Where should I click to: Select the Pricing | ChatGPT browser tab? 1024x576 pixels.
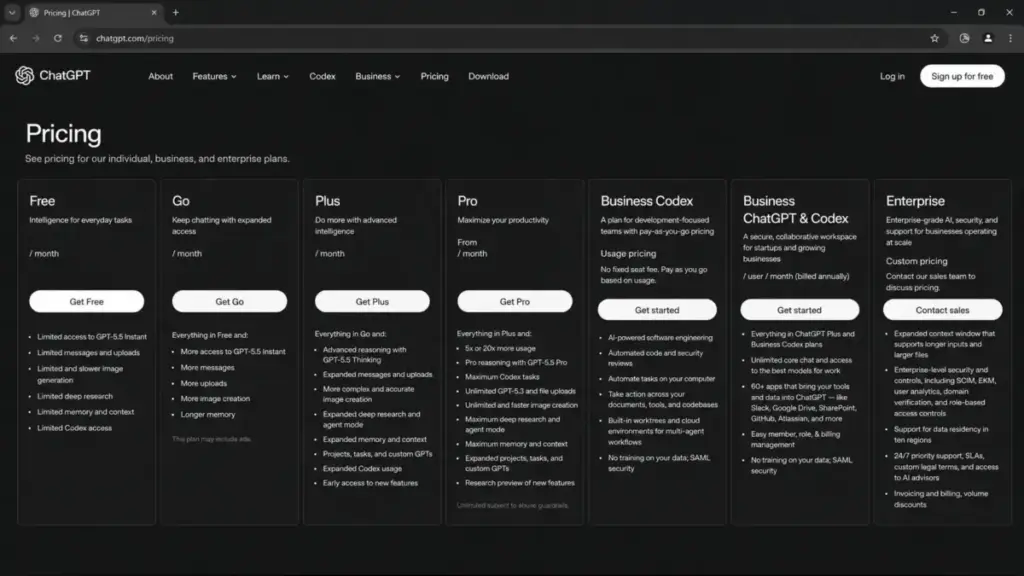coord(93,12)
